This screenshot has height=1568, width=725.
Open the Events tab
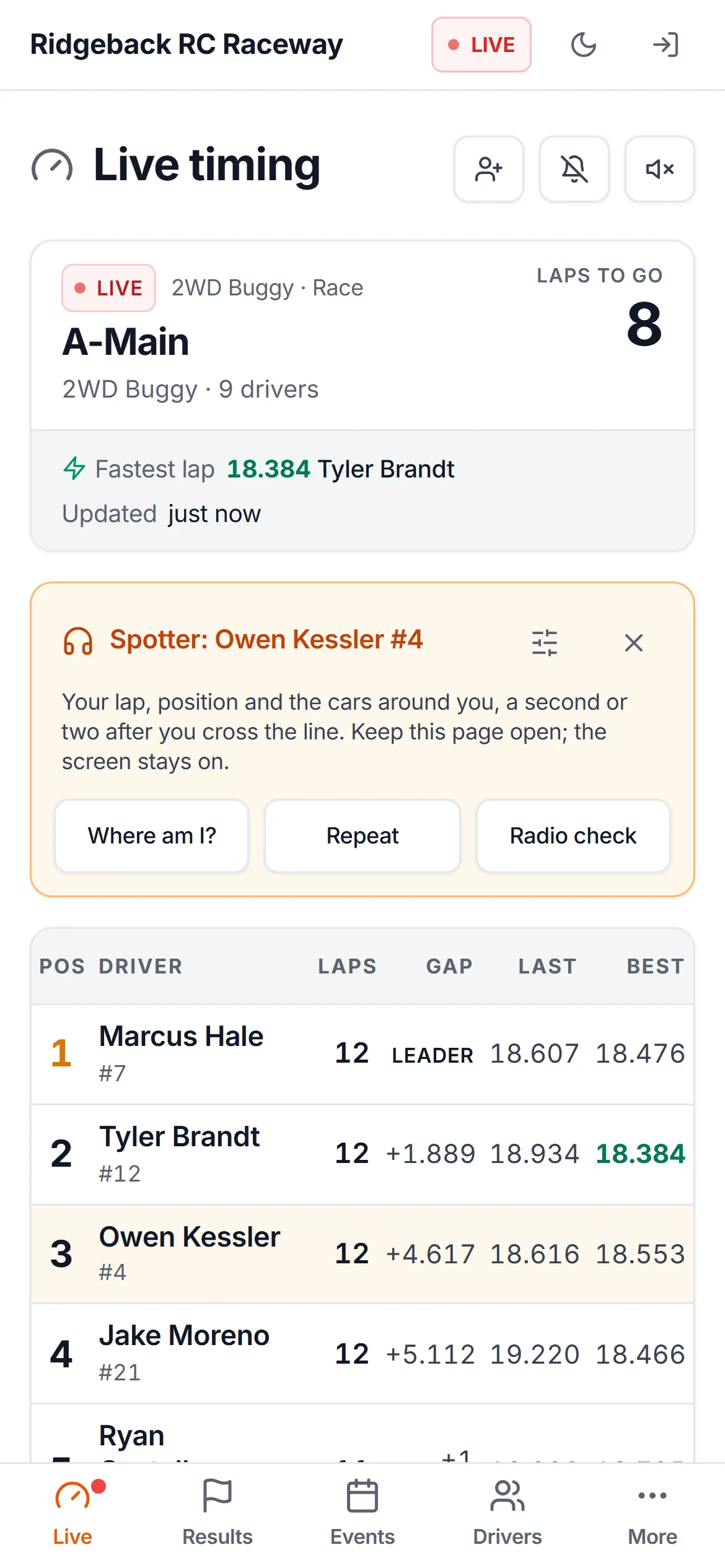coord(362,1514)
